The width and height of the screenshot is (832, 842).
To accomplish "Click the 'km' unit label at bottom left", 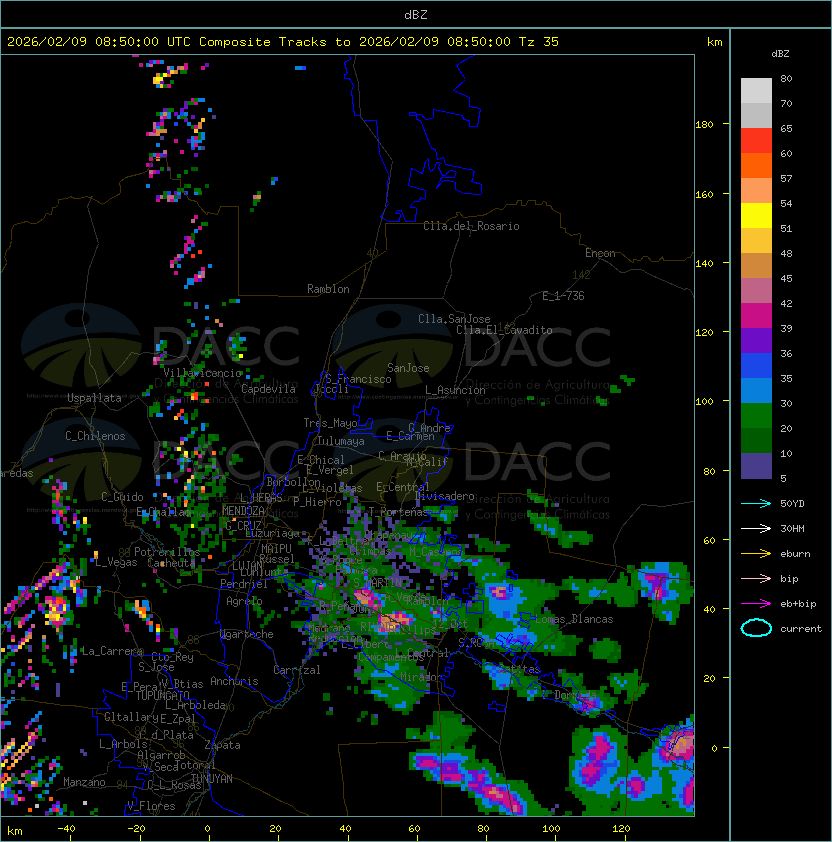I will [x=15, y=831].
